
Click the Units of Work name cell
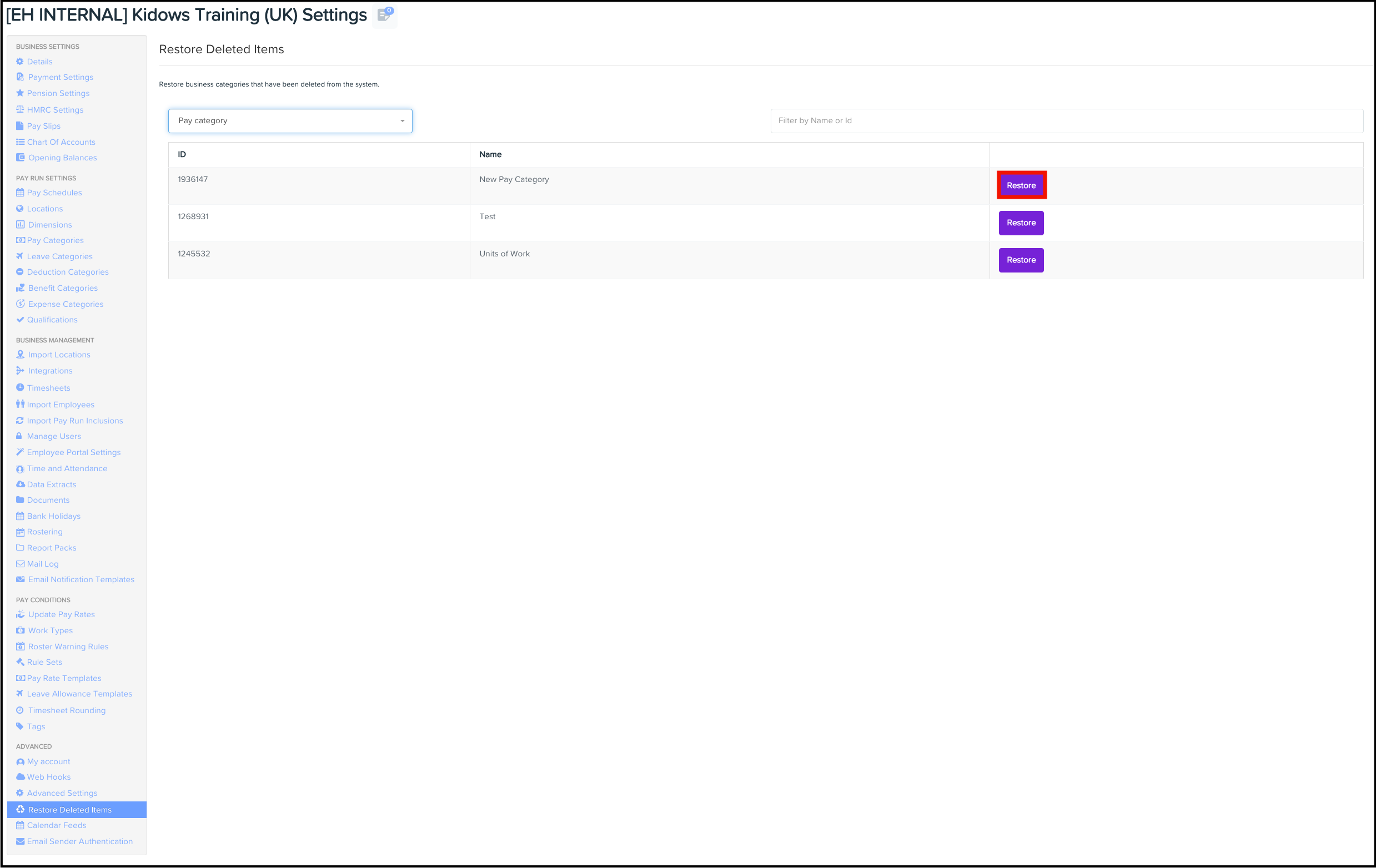tap(730, 260)
